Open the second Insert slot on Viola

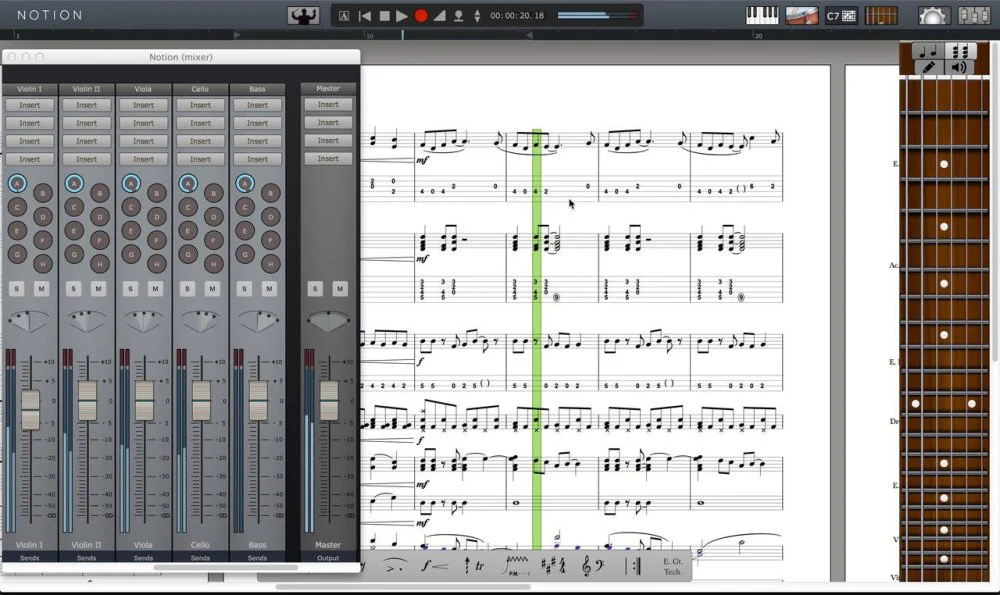pyautogui.click(x=143, y=123)
